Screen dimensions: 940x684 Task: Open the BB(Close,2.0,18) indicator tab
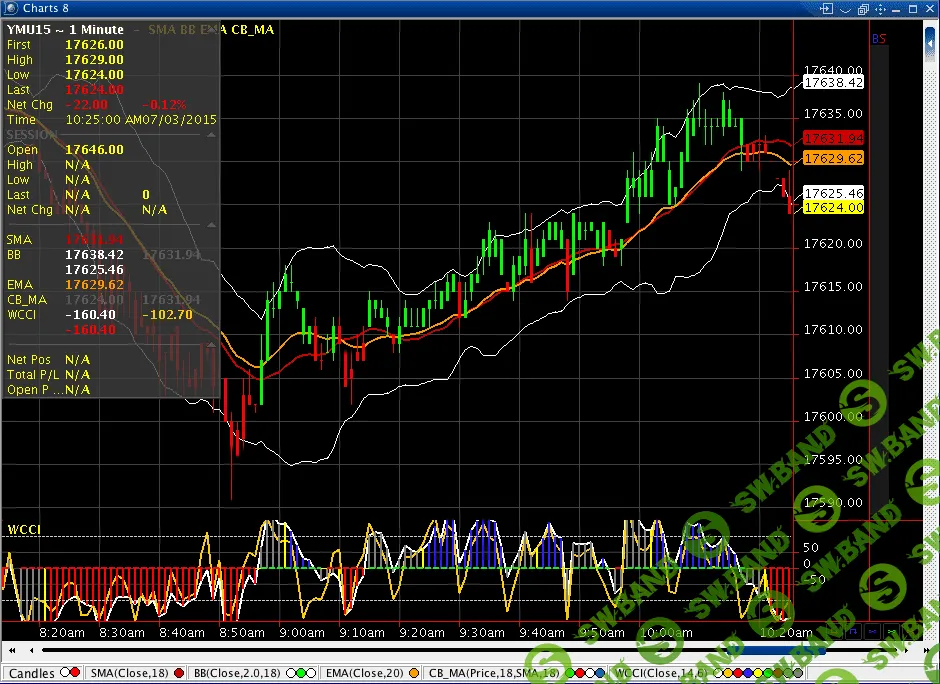237,674
